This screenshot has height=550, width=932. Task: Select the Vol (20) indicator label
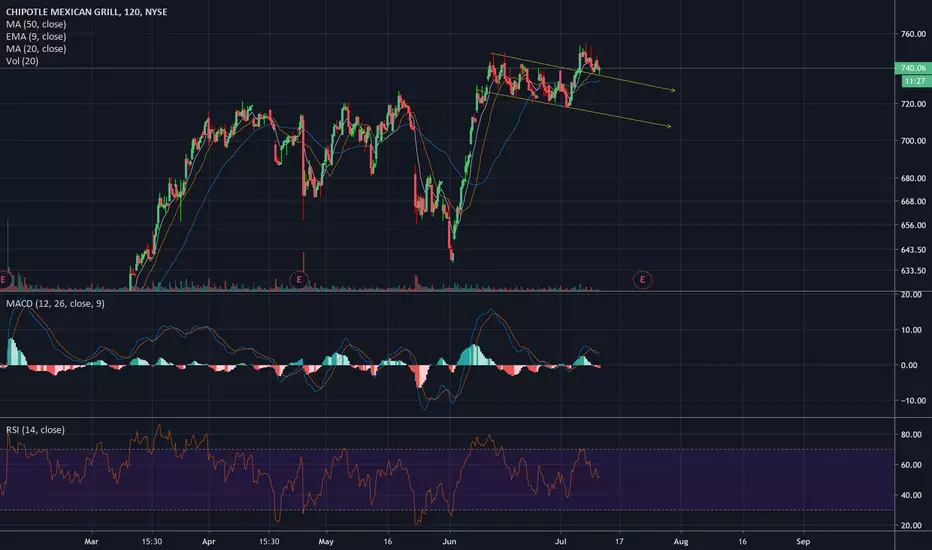[23, 61]
